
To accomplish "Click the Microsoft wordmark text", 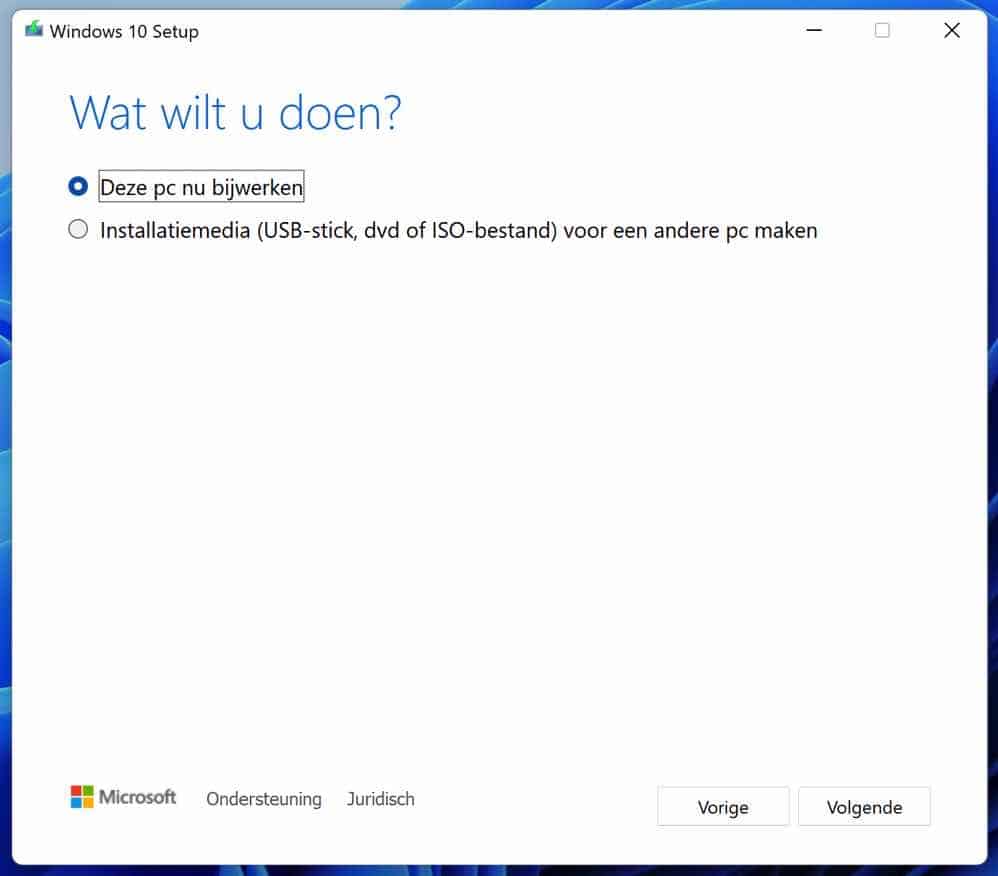I will click(x=137, y=797).
